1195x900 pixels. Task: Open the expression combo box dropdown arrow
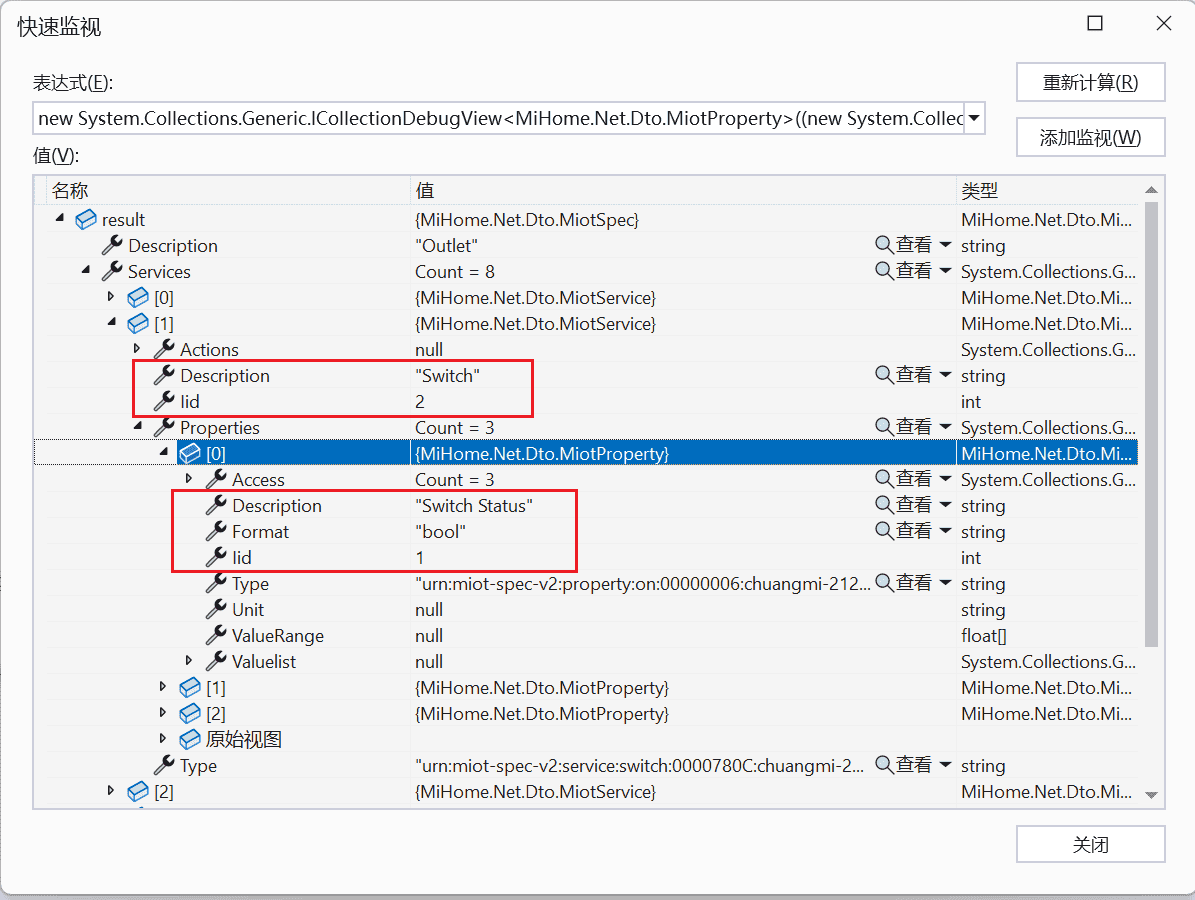(972, 118)
